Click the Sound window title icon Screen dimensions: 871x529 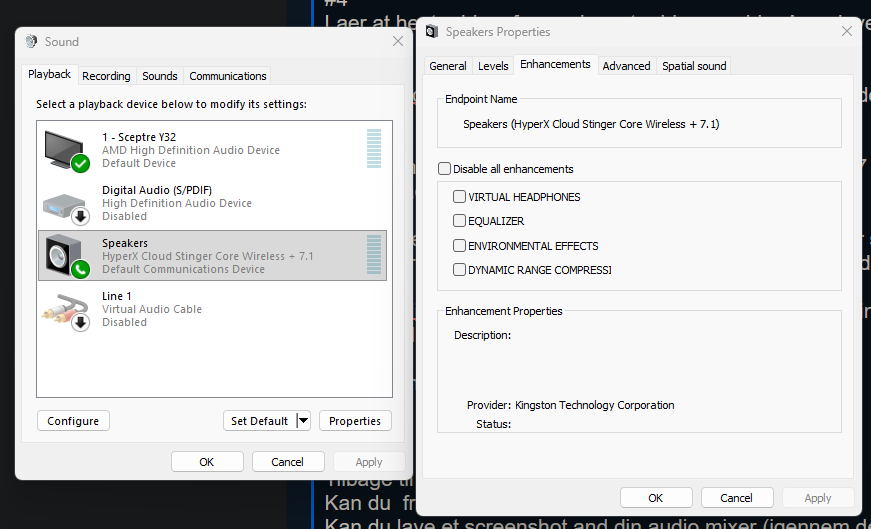pyautogui.click(x=32, y=42)
